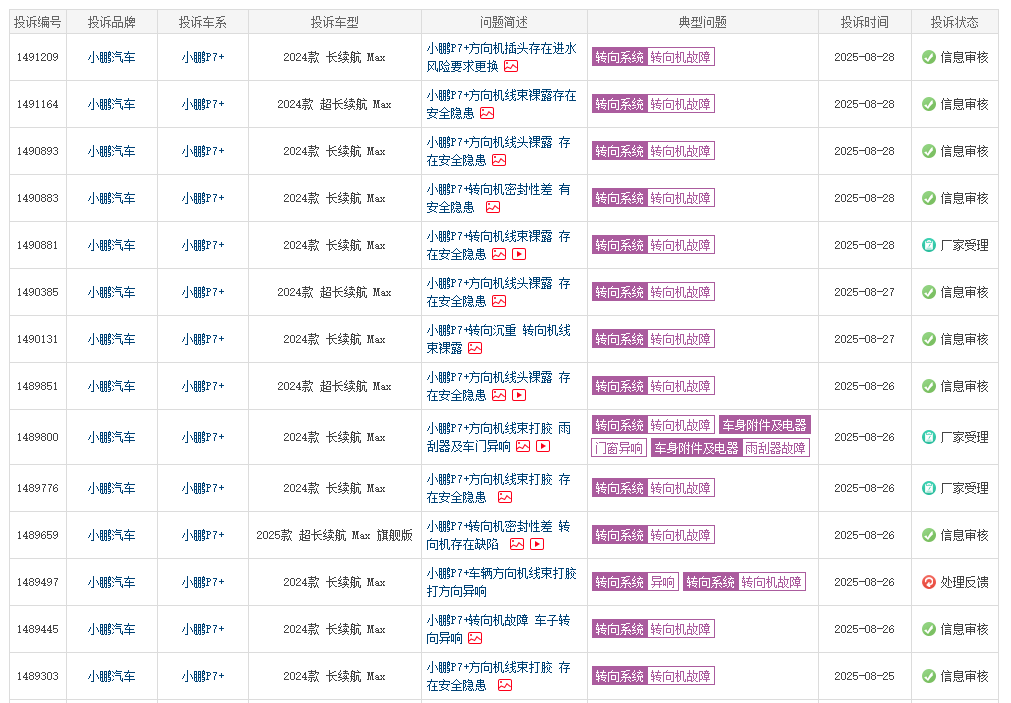
Task: Click the 厂家受理 status icon for complaint 1489800
Action: pos(929,437)
